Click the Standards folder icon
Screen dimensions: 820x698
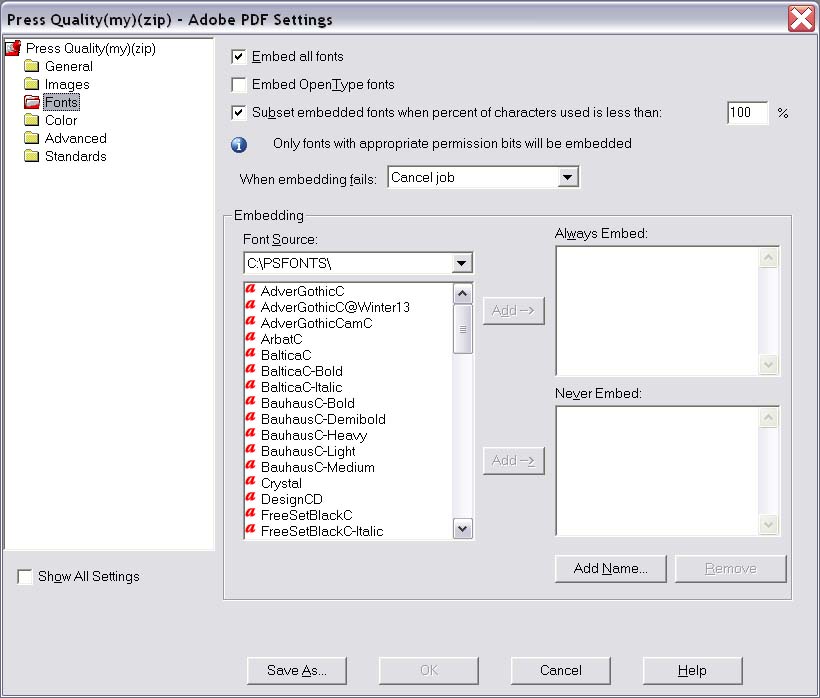click(31, 156)
